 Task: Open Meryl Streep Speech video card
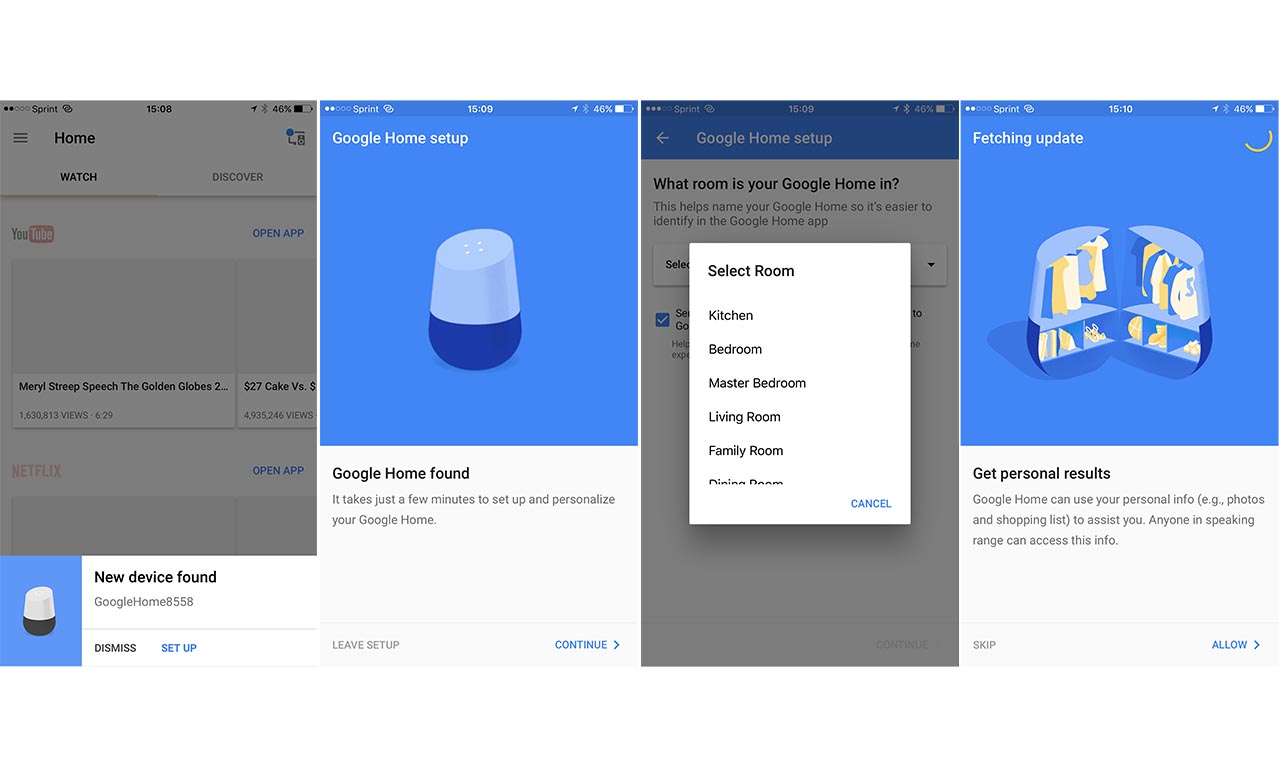[122, 344]
